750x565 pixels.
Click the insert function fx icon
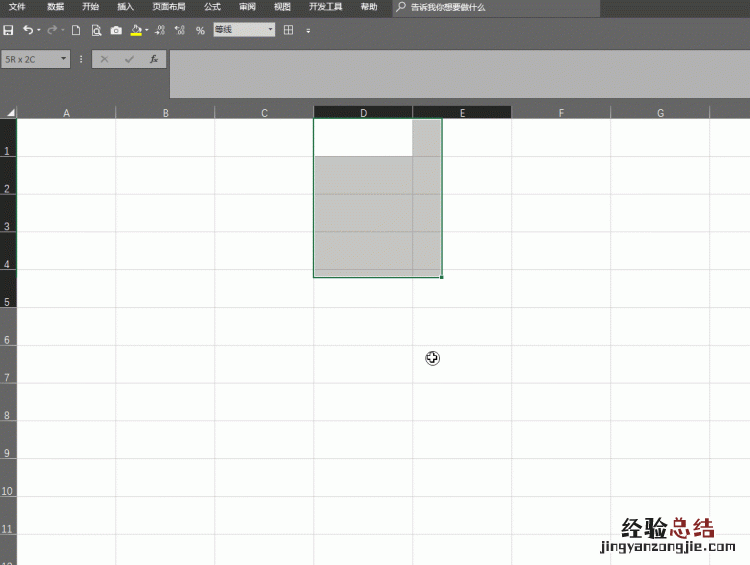(153, 59)
